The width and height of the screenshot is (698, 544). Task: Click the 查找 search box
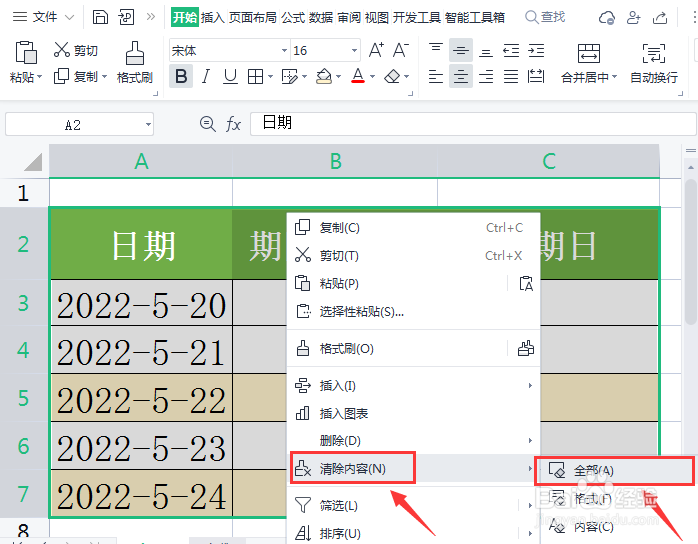click(x=545, y=17)
